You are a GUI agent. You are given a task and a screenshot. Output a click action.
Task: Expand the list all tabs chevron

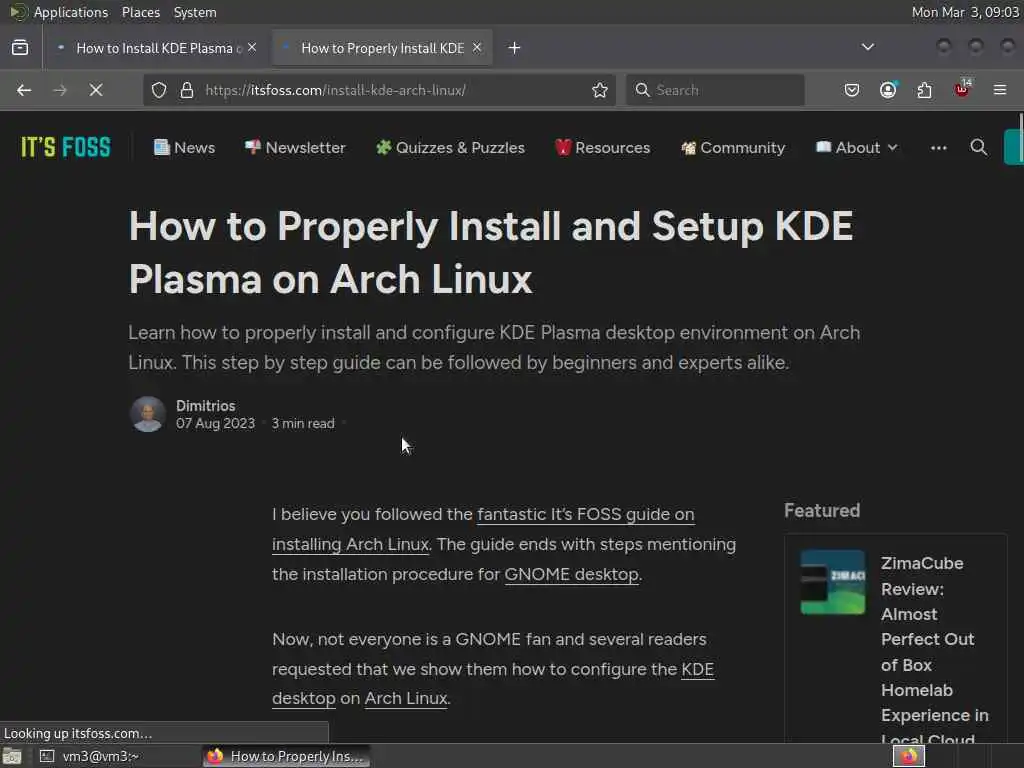pyautogui.click(x=867, y=47)
